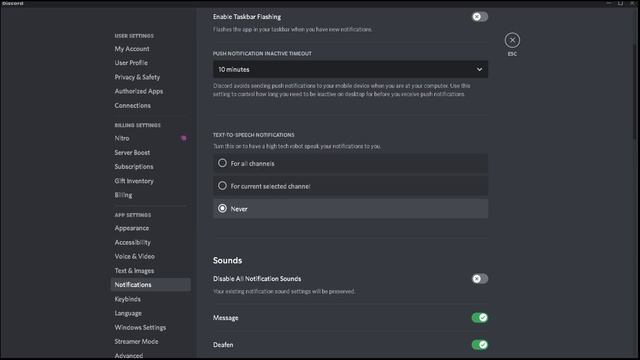The image size is (640, 360).
Task: Click the push timeout dropdown chevron arrow
Action: point(479,69)
